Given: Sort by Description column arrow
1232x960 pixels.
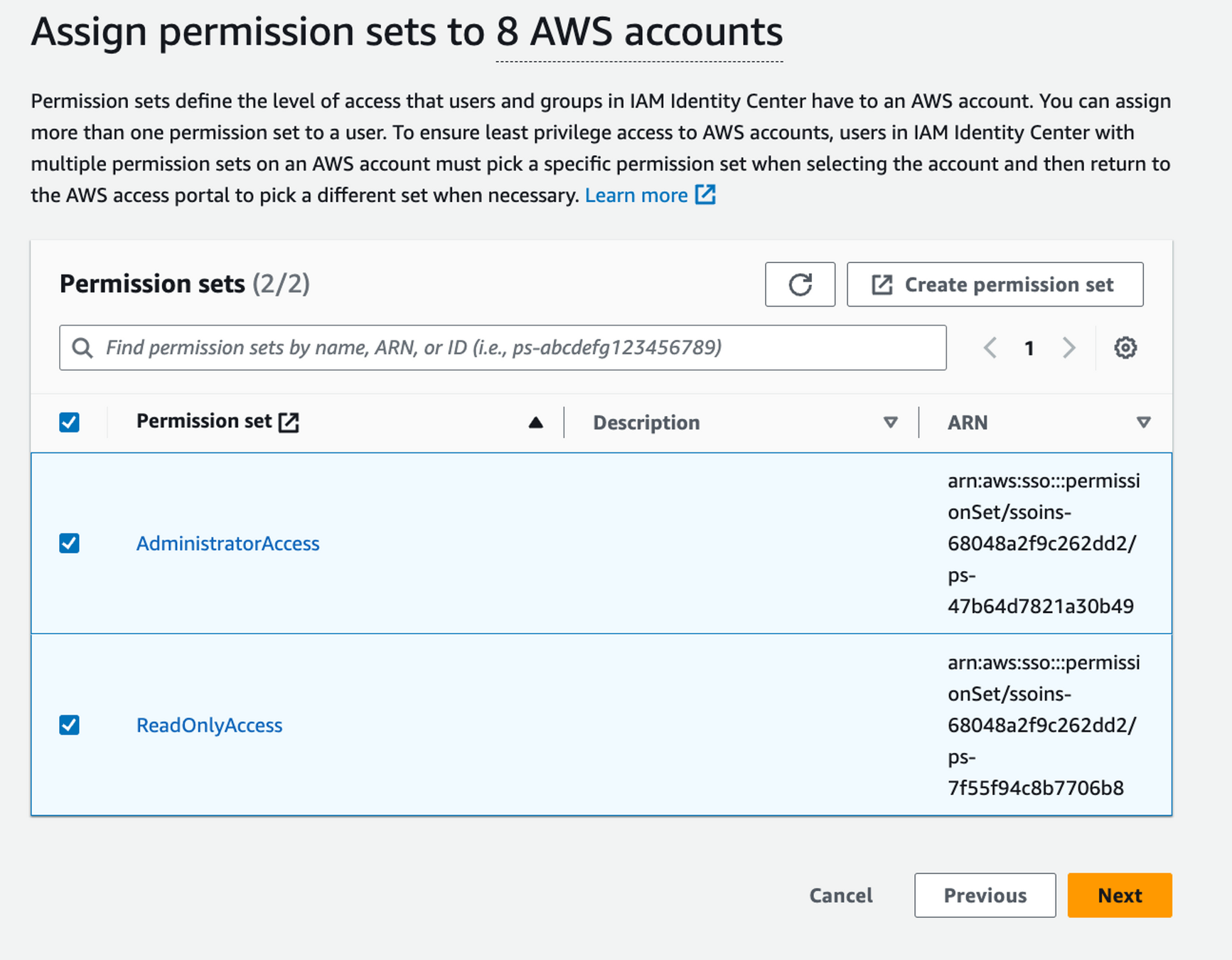Looking at the screenshot, I should tap(890, 422).
